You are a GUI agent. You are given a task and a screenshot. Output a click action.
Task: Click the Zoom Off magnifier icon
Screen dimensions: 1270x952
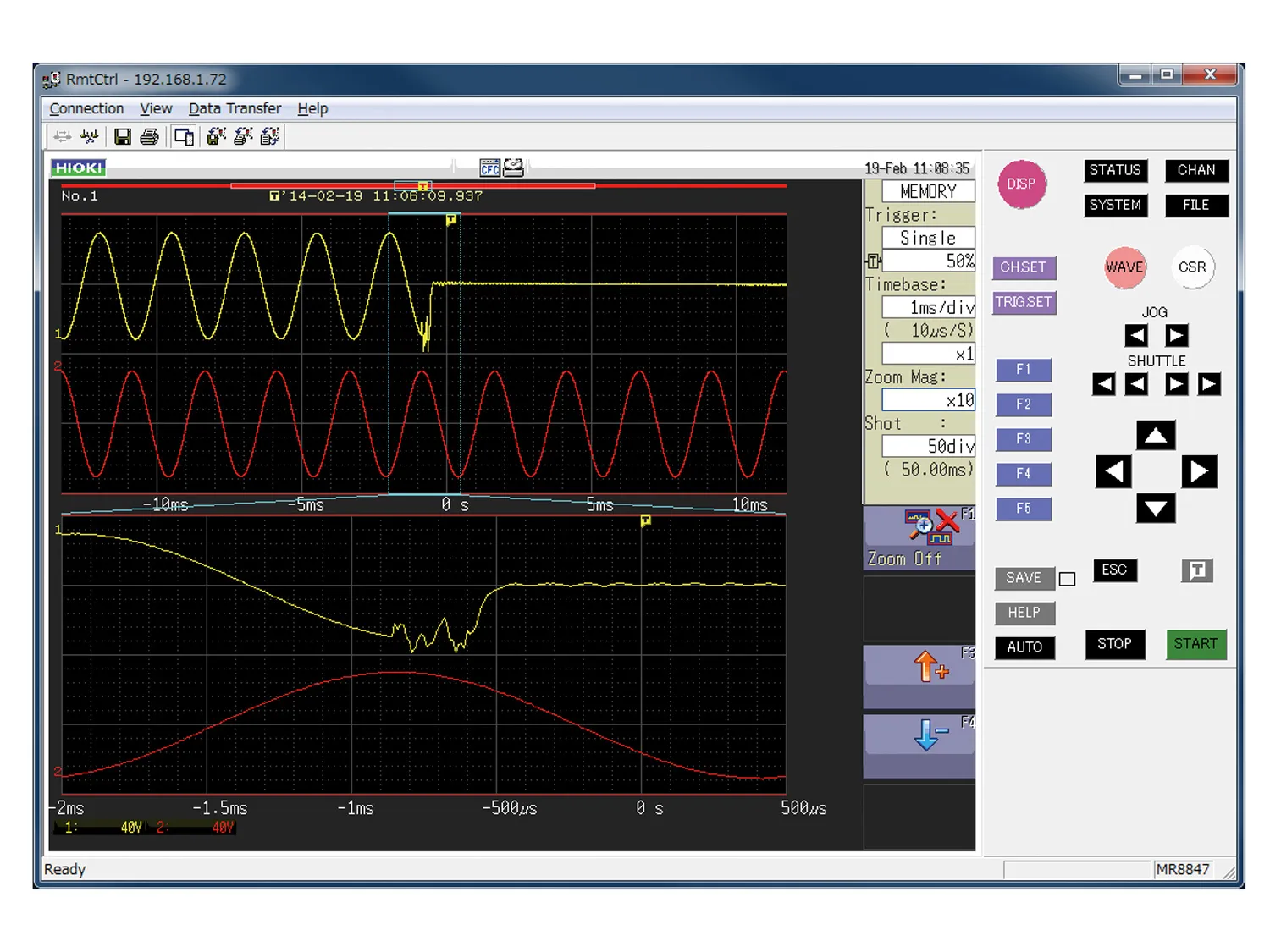(x=931, y=526)
